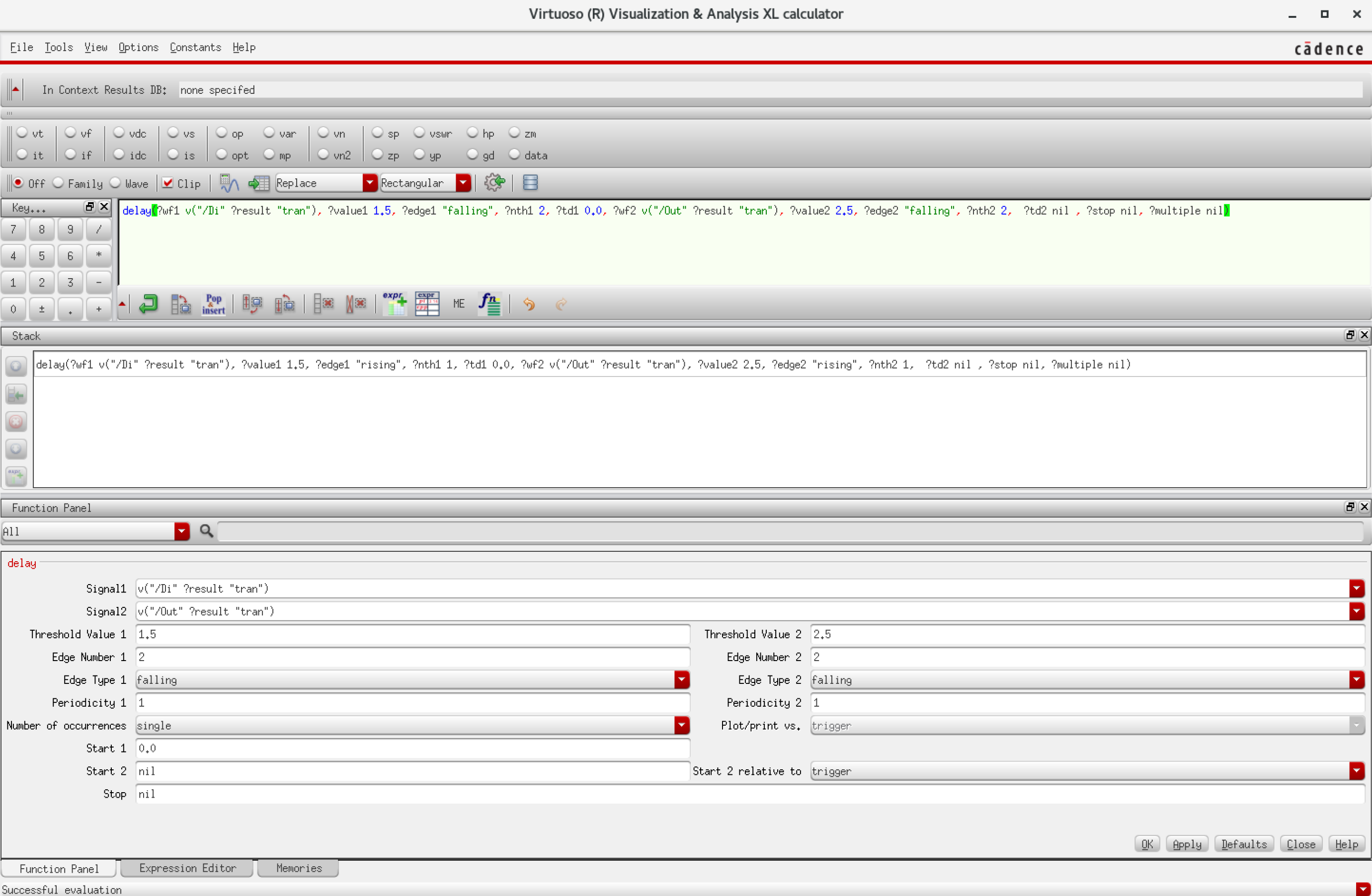
Task: Open the Number of occurrences dropdown
Action: point(681,726)
